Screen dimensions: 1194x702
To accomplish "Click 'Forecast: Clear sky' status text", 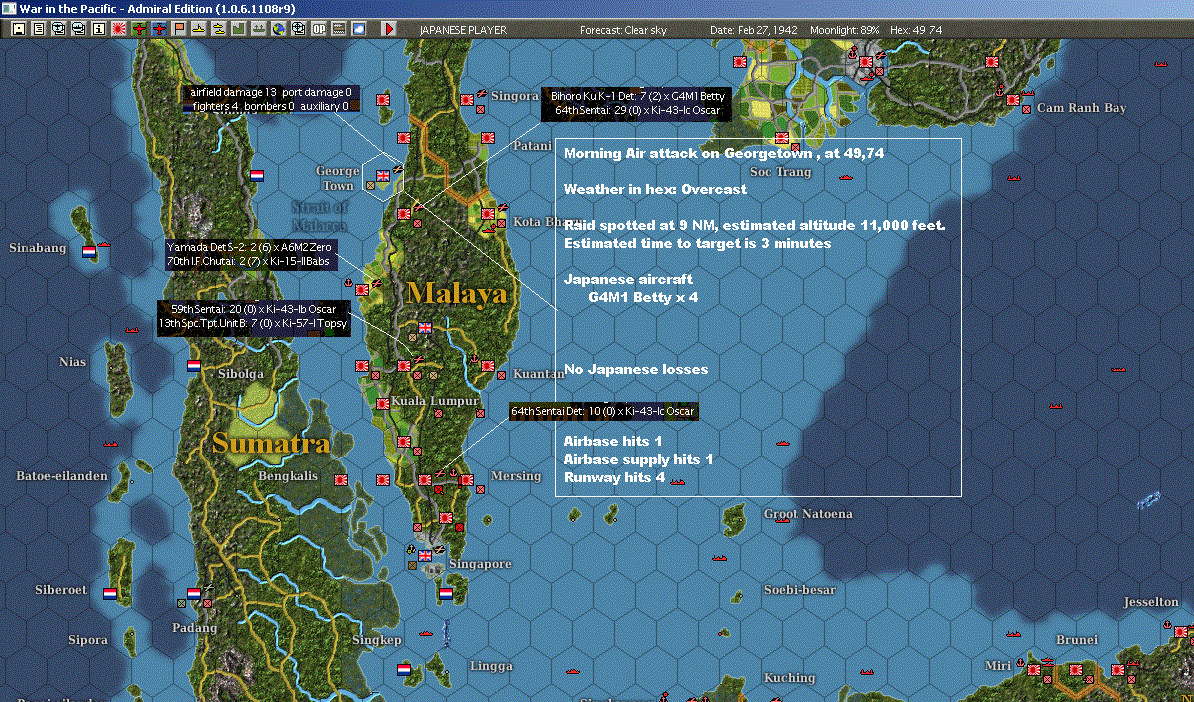I will point(623,30).
